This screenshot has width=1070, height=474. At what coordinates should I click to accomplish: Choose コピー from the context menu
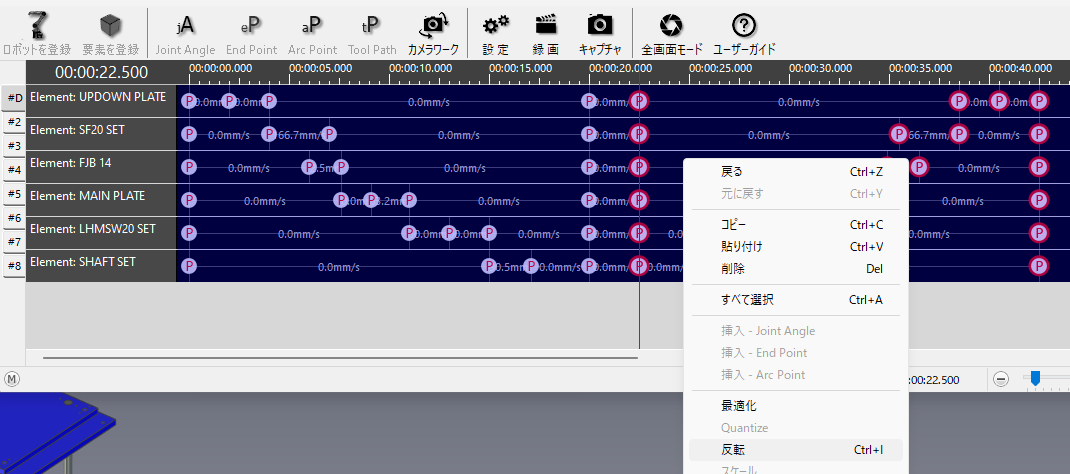click(733, 225)
